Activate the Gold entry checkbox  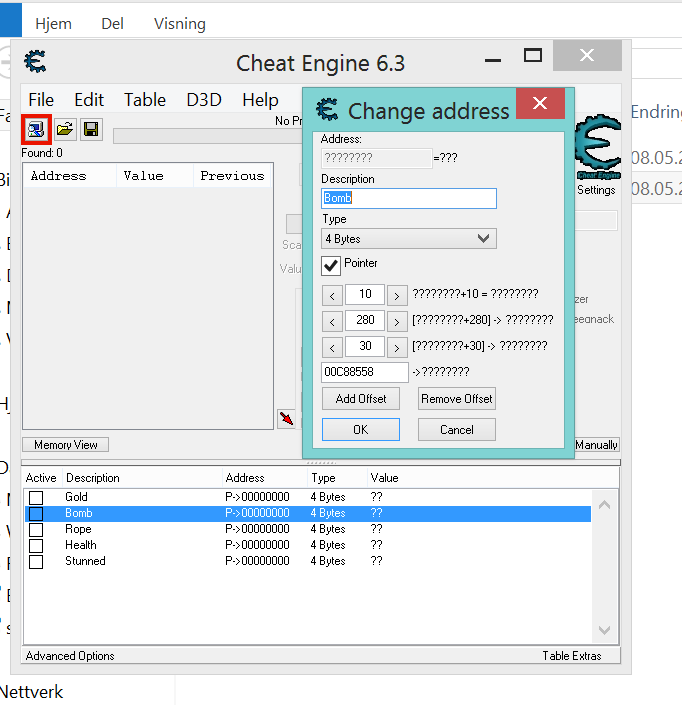[x=36, y=497]
